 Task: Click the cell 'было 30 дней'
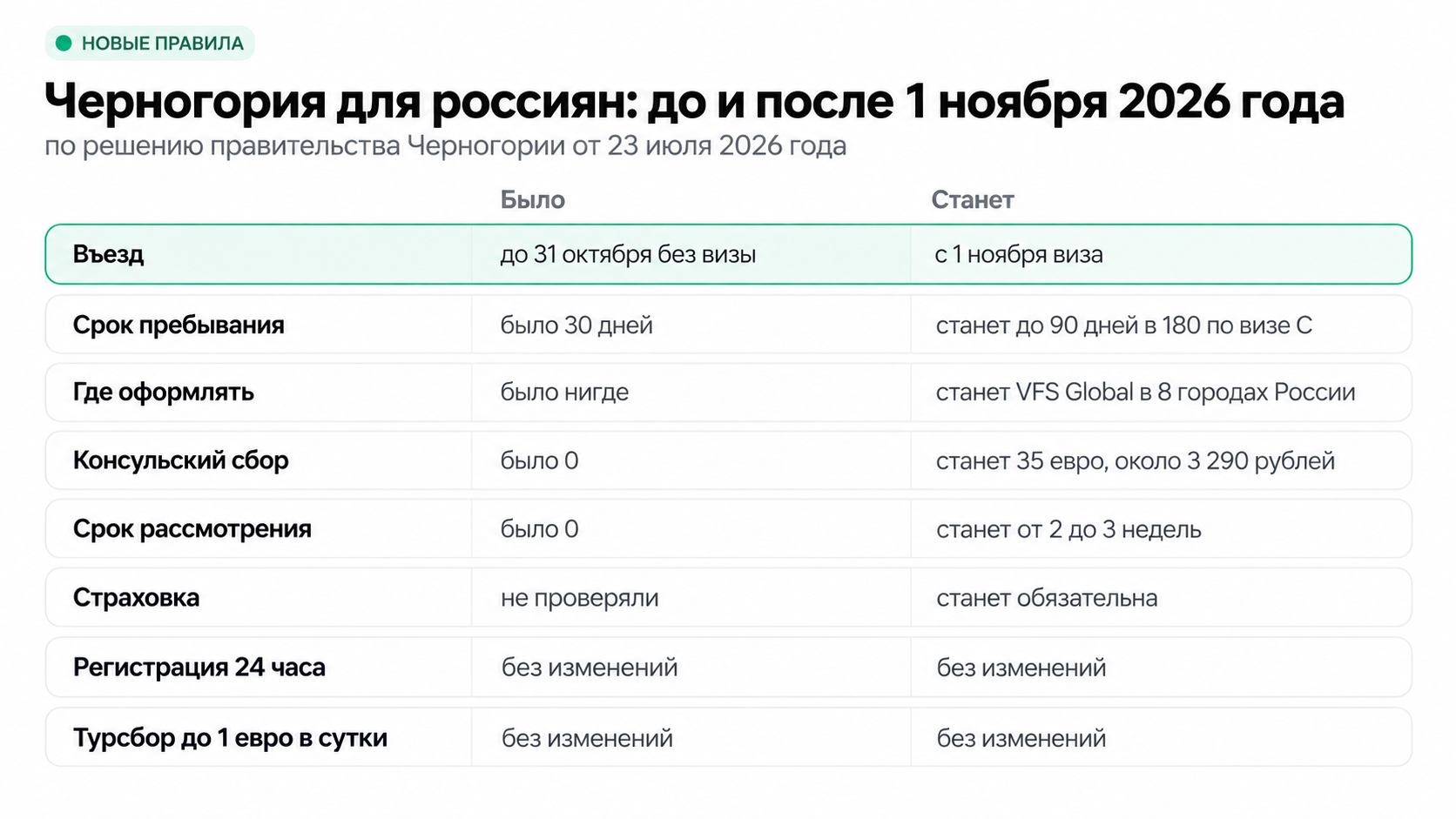coord(576,326)
